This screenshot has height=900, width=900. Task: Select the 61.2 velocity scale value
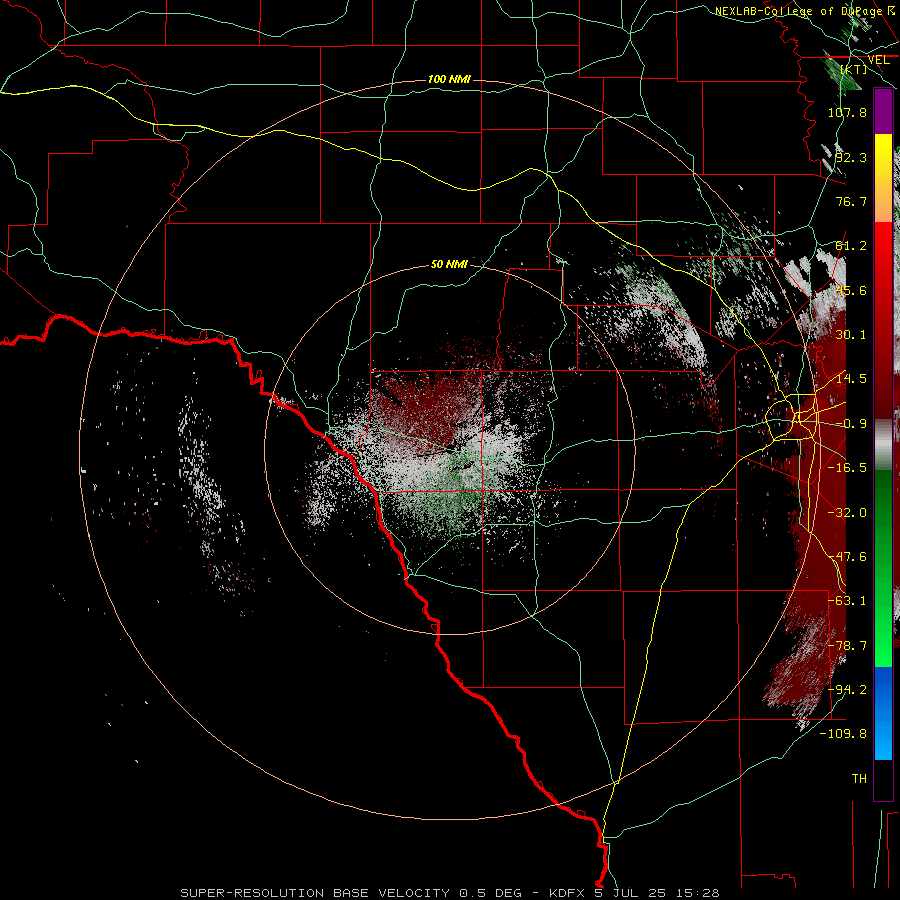[x=851, y=246]
